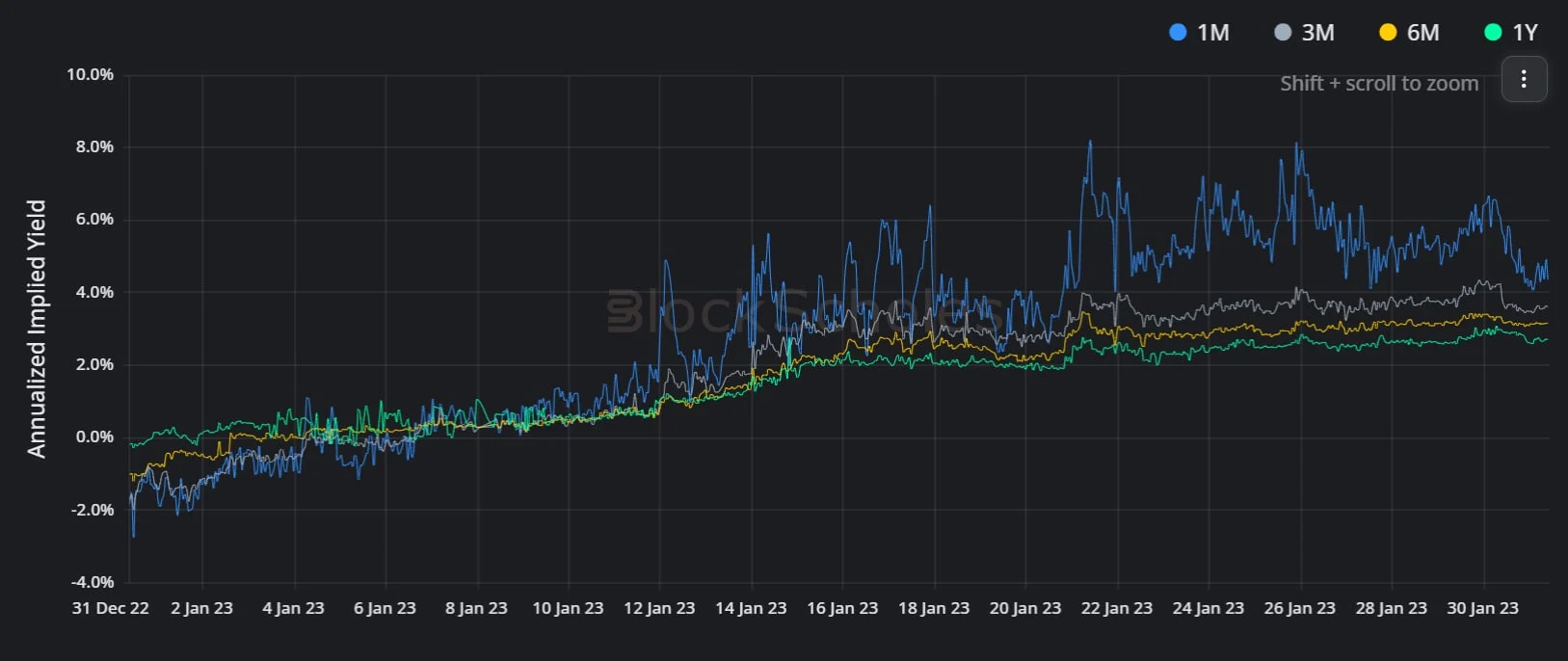1568x661 pixels.
Task: Click the '6 Jan 23' x-axis date
Action: (x=385, y=609)
